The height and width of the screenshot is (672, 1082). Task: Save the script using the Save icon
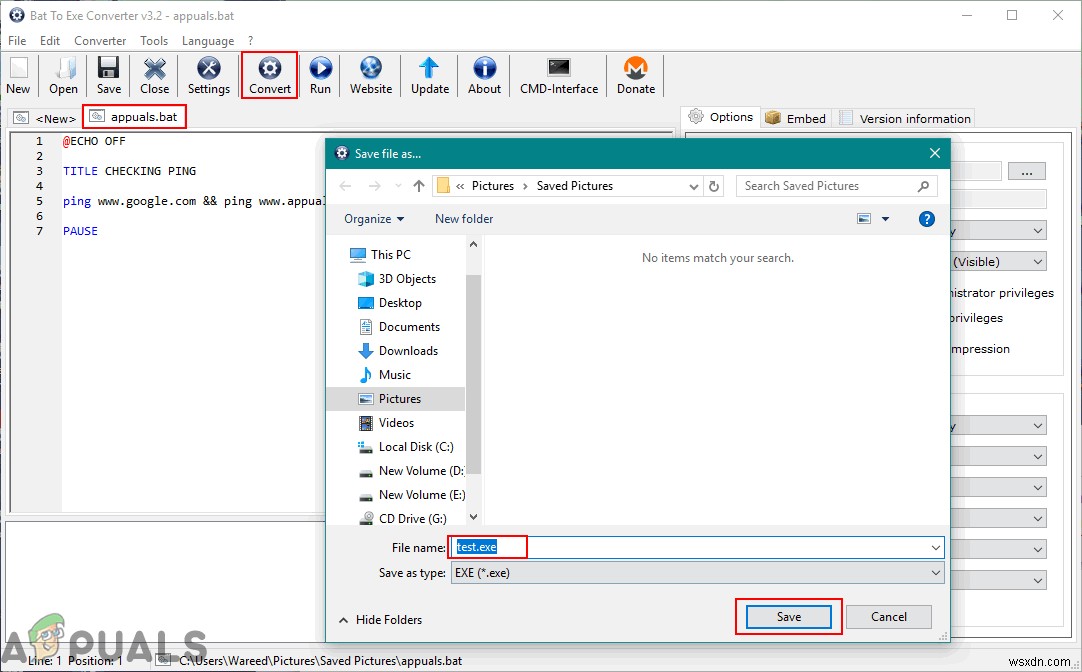(107, 75)
